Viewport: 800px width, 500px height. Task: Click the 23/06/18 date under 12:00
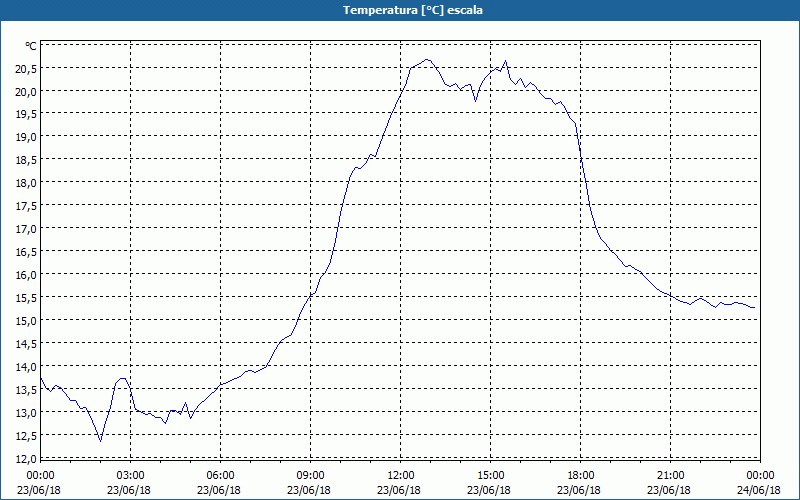click(x=399, y=490)
